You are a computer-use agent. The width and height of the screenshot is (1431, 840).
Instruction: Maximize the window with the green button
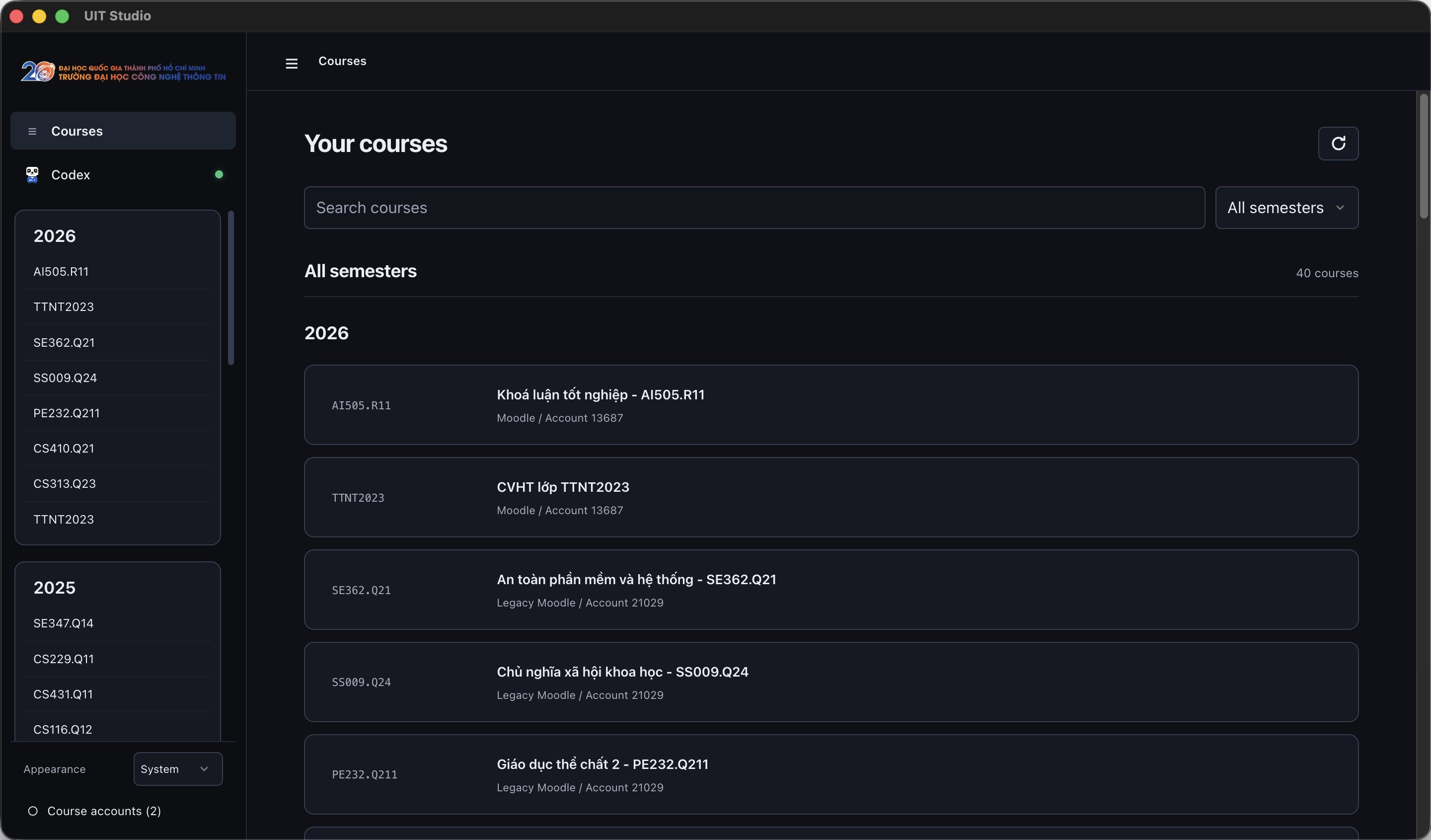[62, 16]
